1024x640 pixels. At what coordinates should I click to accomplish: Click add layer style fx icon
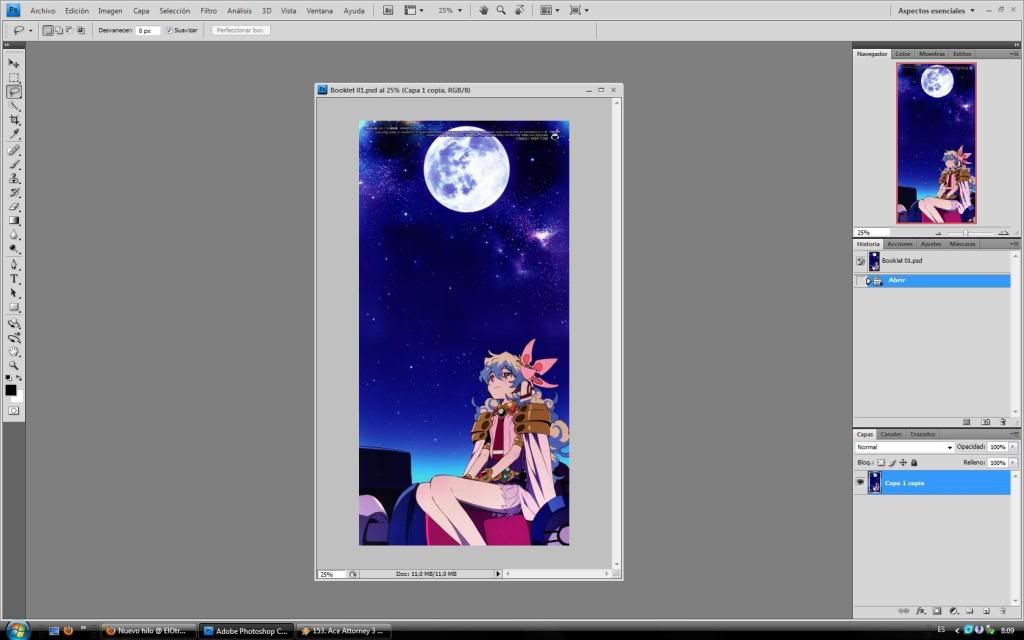point(921,611)
